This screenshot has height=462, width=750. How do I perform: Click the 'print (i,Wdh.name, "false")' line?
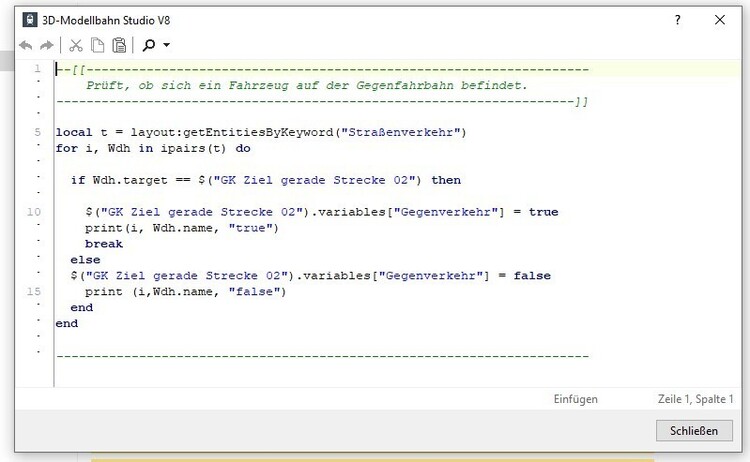click(x=186, y=292)
